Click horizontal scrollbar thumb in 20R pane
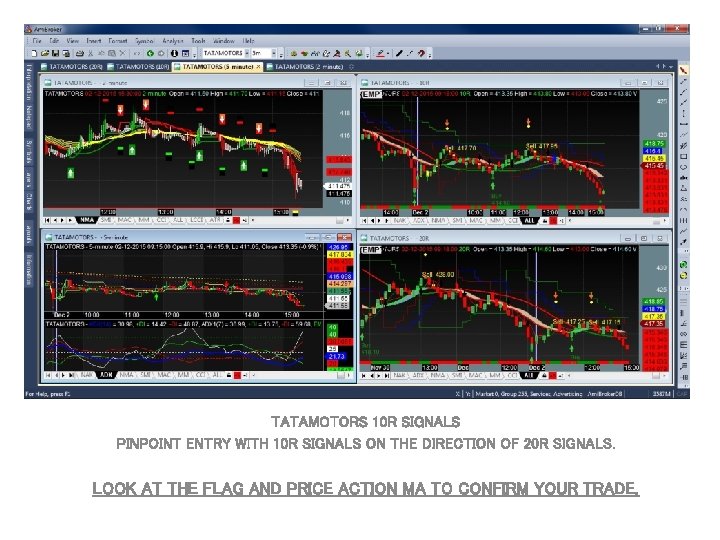 point(656,376)
